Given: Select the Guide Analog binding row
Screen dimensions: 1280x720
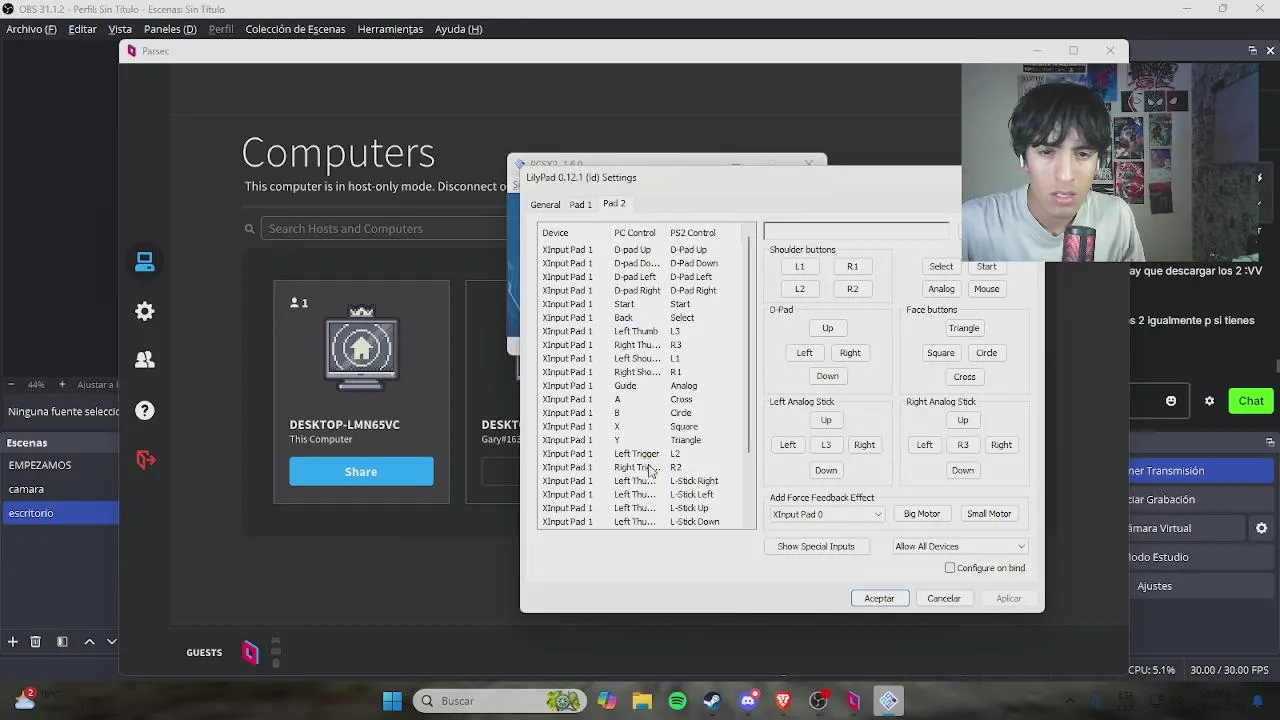Looking at the screenshot, I should click(x=640, y=386).
